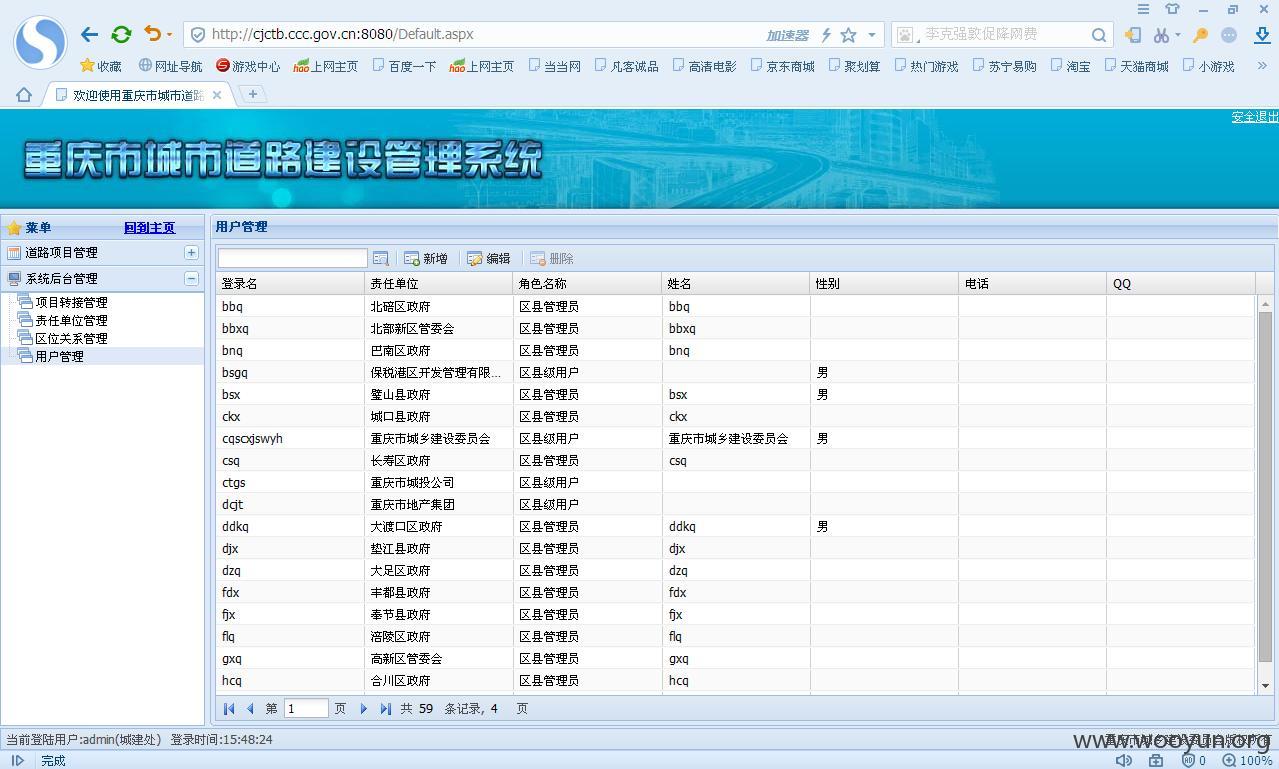This screenshot has width=1279, height=769.
Task: Click the browser search box field
Action: pos(1002,34)
